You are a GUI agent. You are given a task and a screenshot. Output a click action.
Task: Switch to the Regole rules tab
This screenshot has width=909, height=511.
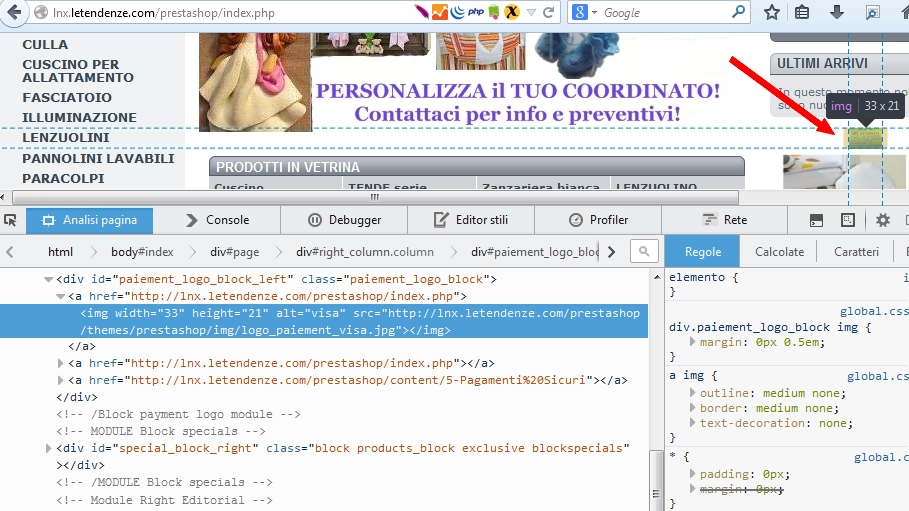pyautogui.click(x=703, y=252)
